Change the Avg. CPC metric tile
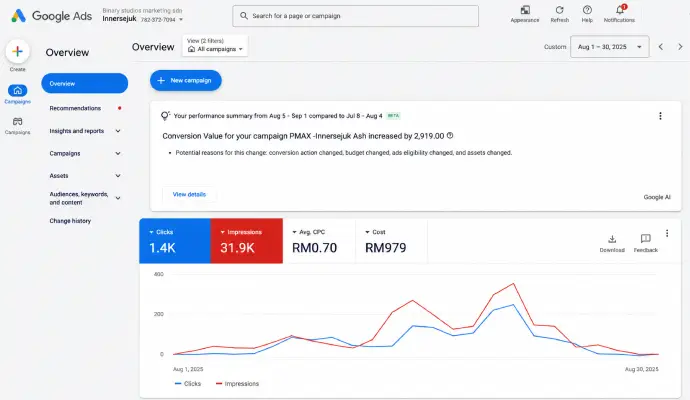690x400 pixels. click(x=319, y=241)
